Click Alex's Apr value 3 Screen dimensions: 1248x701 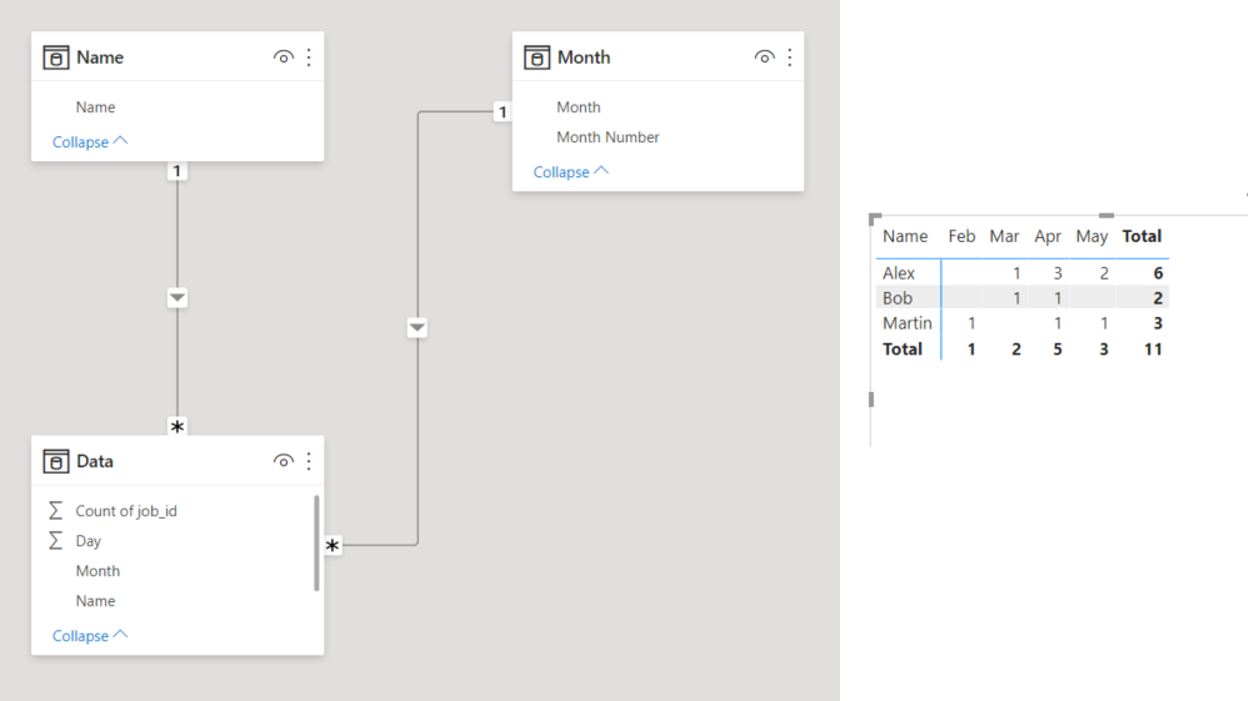(x=1057, y=273)
